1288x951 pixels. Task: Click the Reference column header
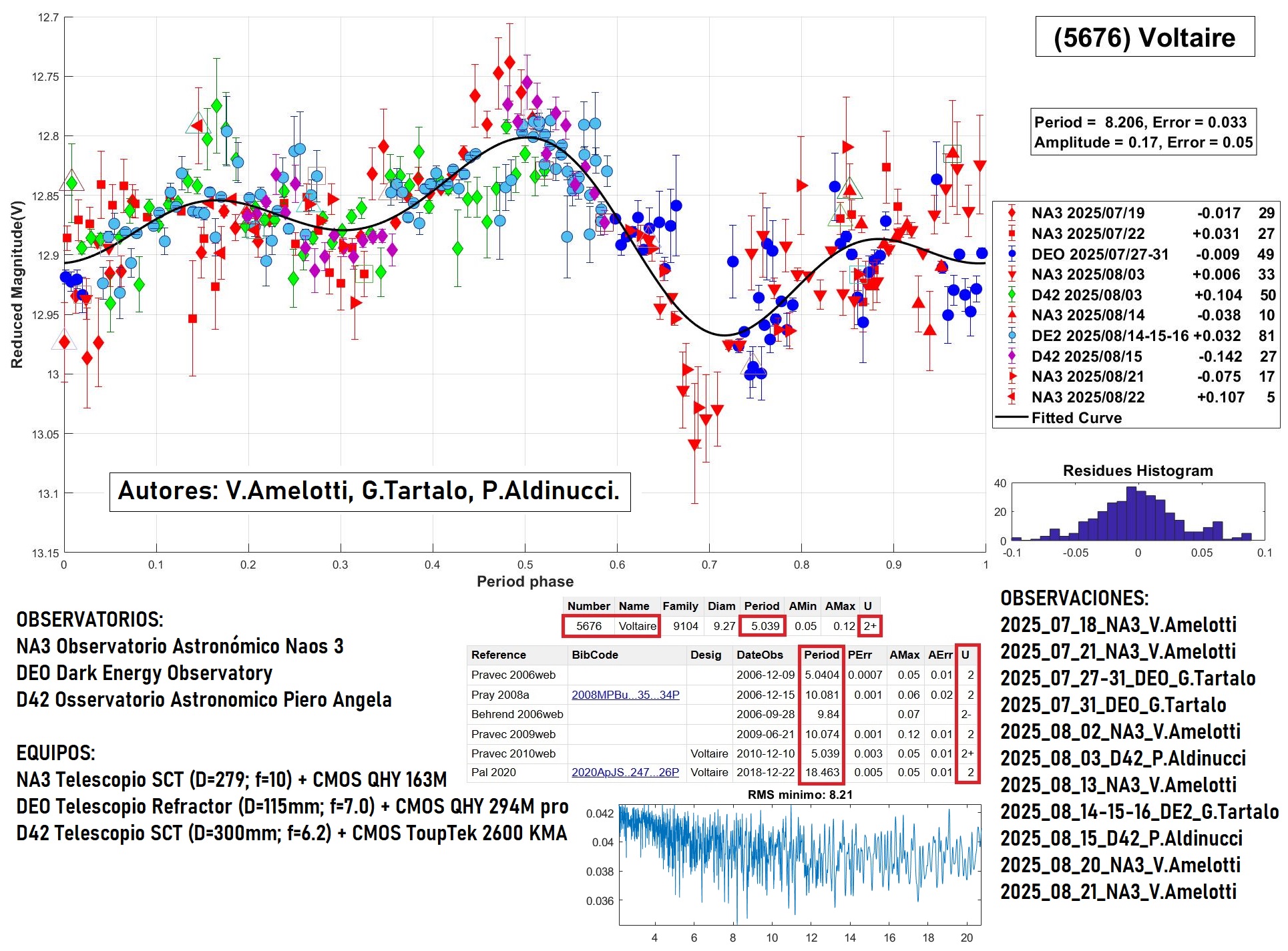pyautogui.click(x=498, y=655)
